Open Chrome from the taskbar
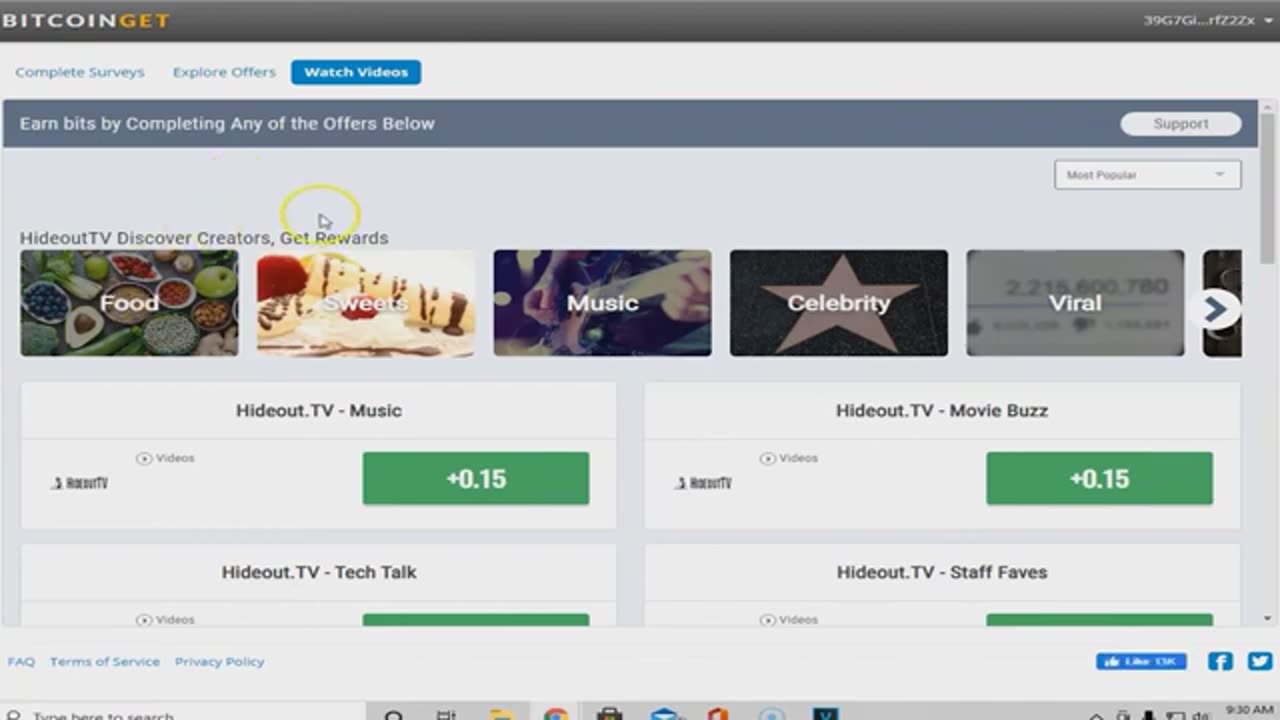Screen dimensions: 1280x720 [x=556, y=714]
